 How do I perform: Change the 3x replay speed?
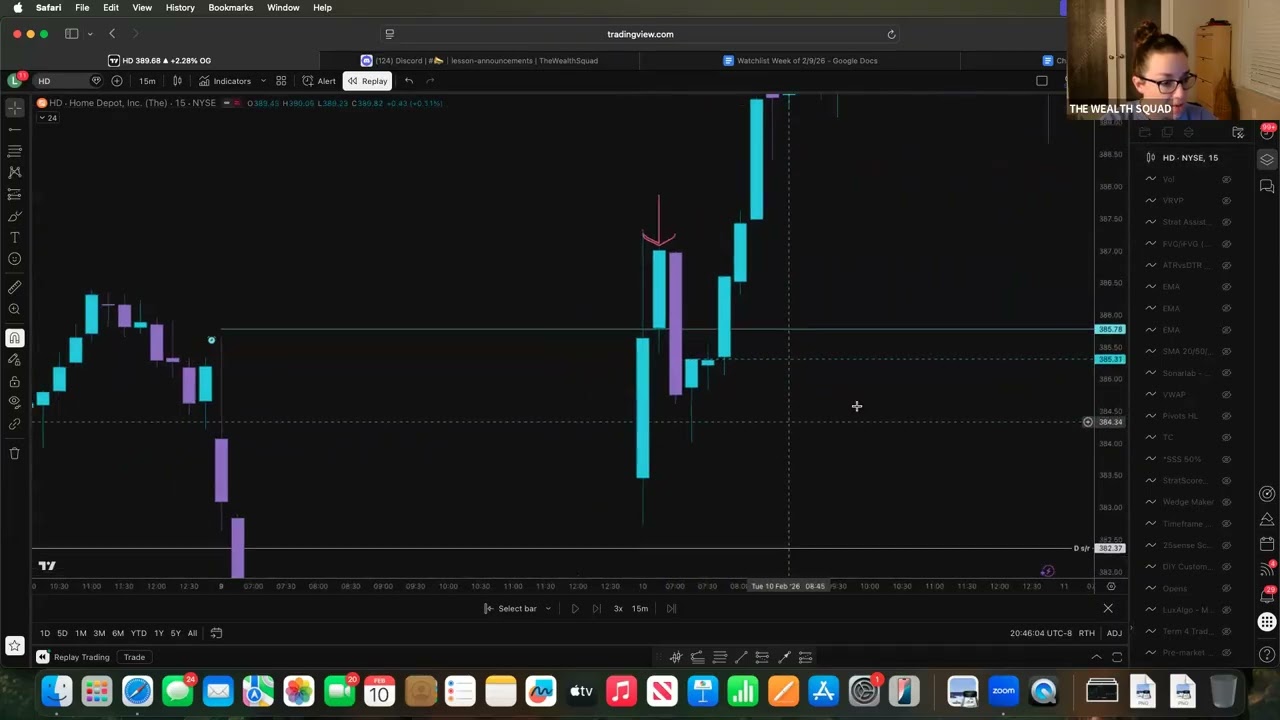pyautogui.click(x=618, y=608)
